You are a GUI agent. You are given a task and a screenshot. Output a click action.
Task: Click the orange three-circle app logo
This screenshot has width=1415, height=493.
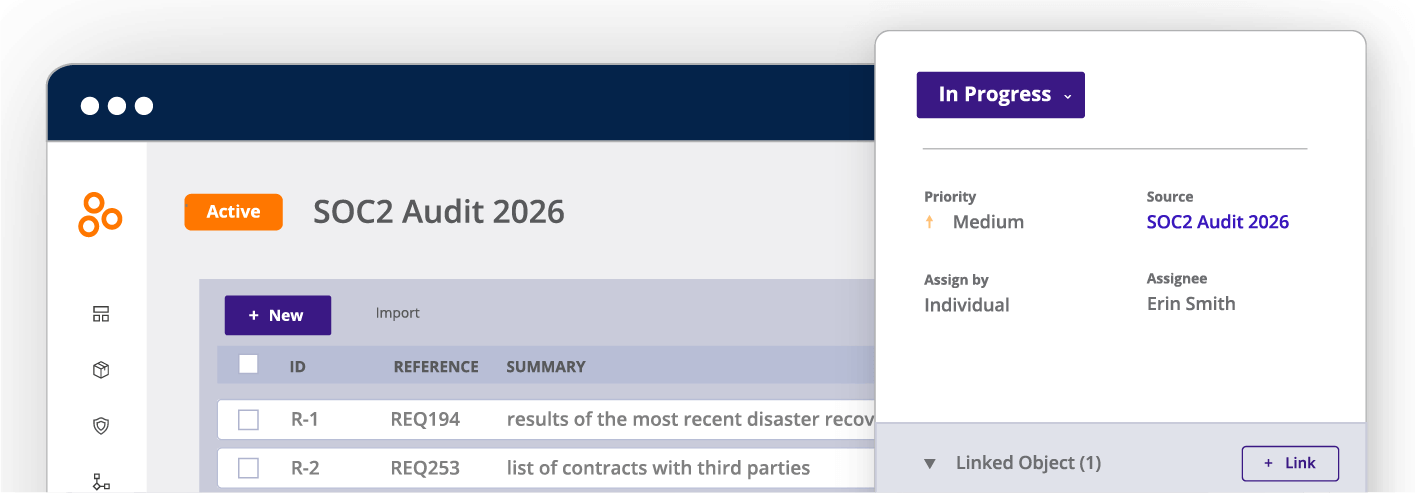coord(100,214)
